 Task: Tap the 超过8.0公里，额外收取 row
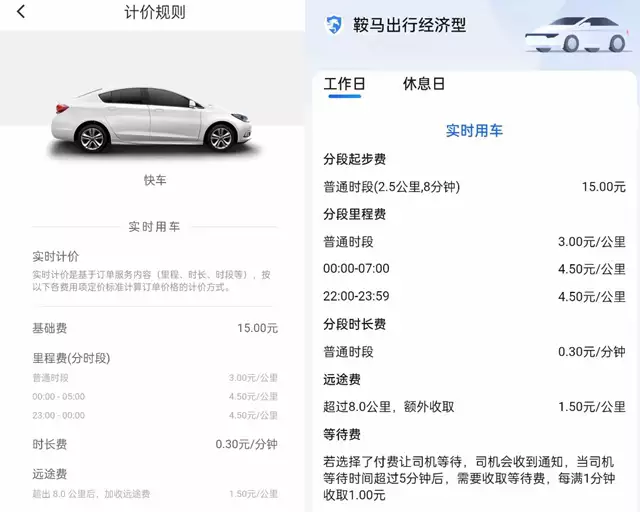tap(474, 407)
